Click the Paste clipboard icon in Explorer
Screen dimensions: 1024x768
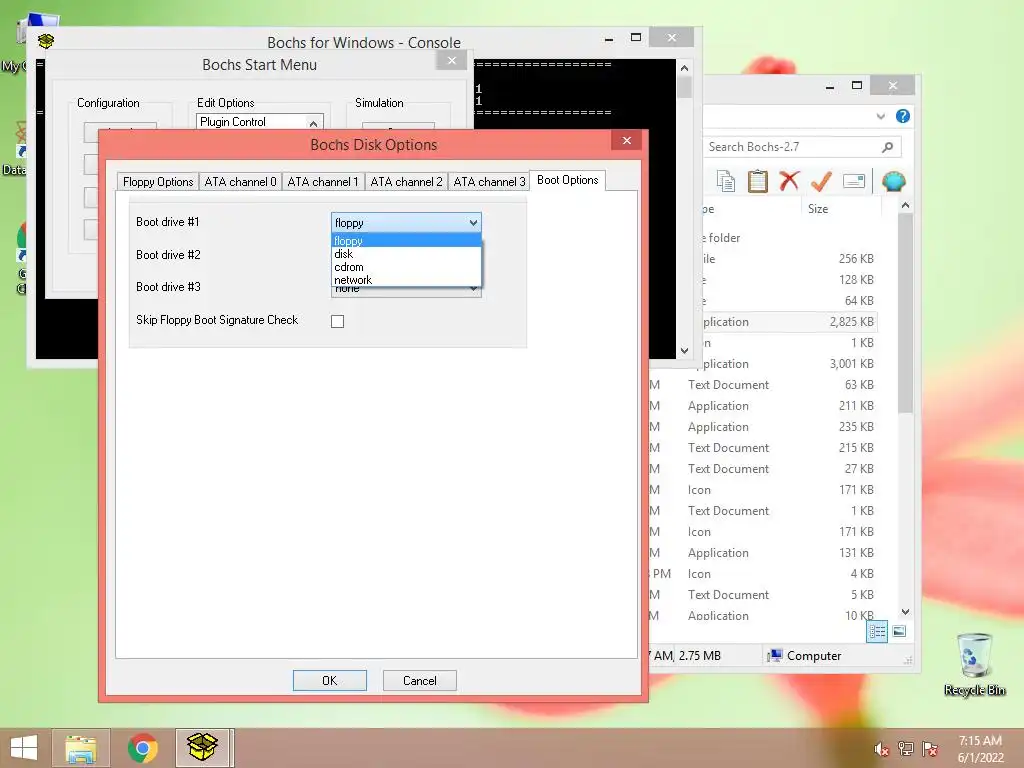point(758,181)
